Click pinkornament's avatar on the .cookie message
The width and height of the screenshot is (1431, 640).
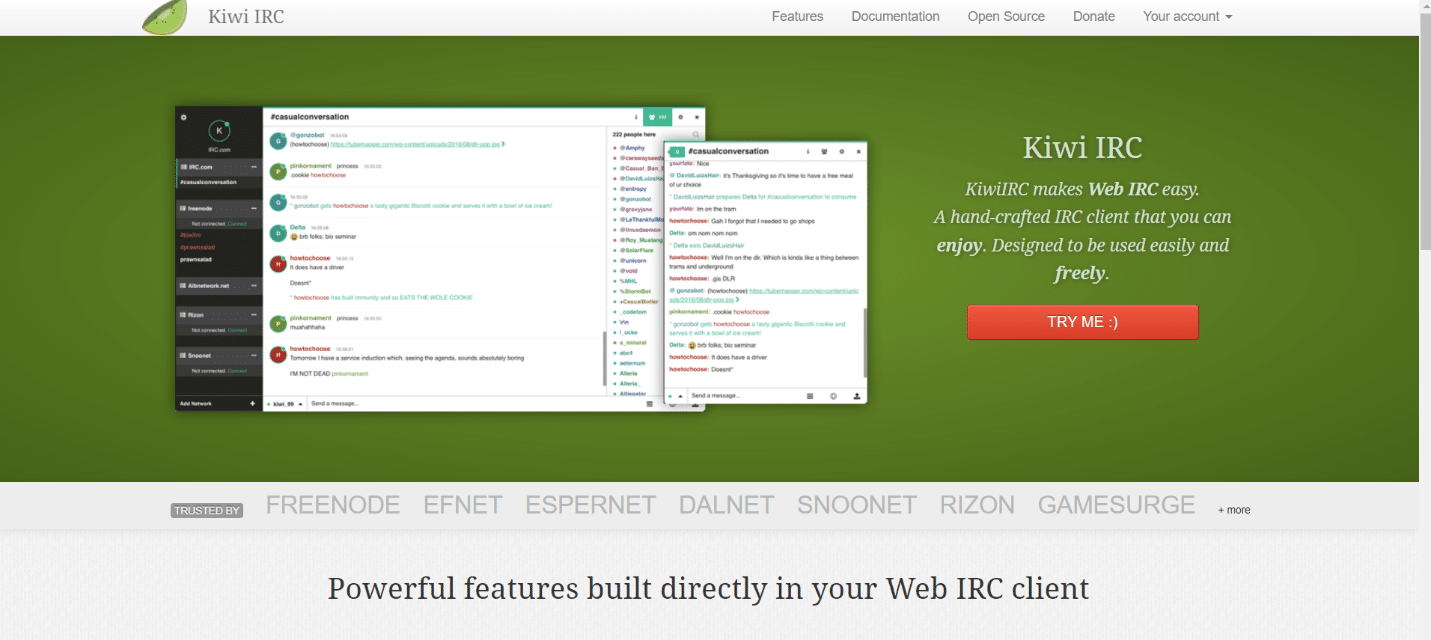(278, 172)
